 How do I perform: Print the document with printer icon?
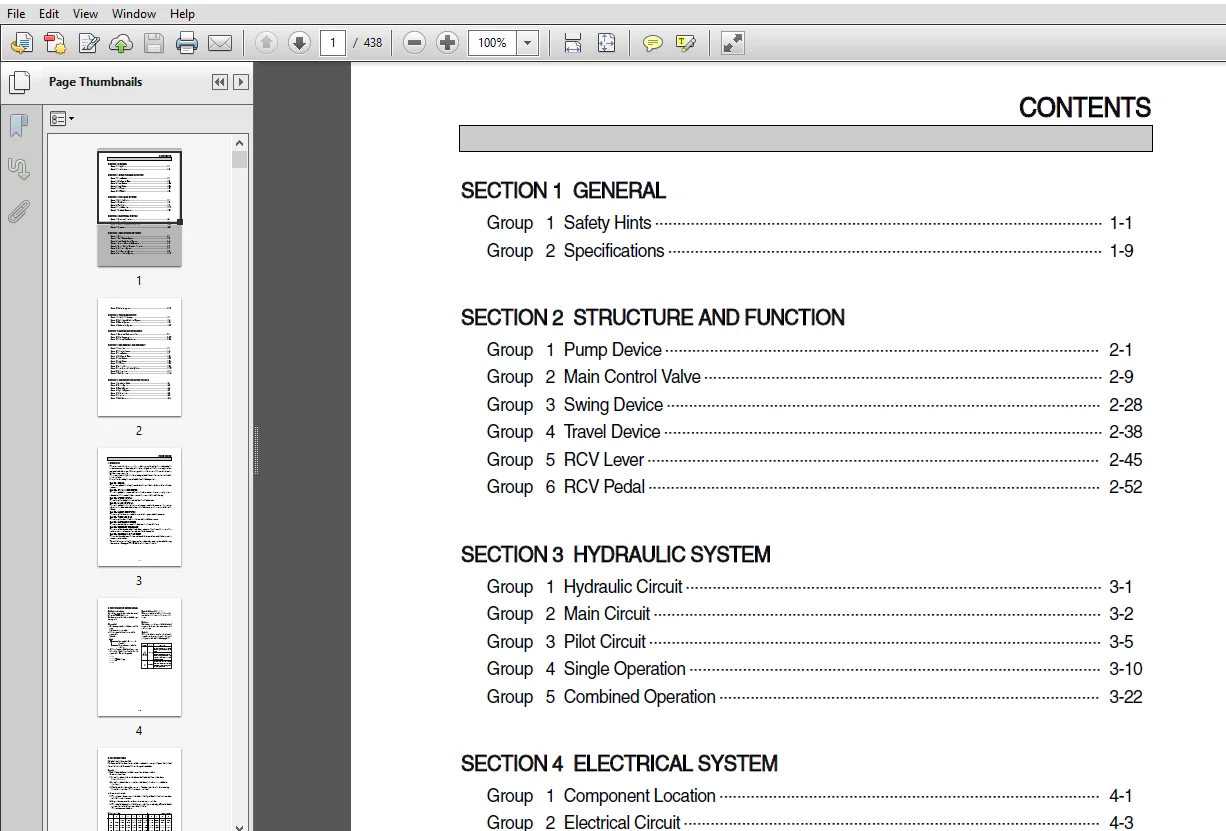pyautogui.click(x=187, y=43)
